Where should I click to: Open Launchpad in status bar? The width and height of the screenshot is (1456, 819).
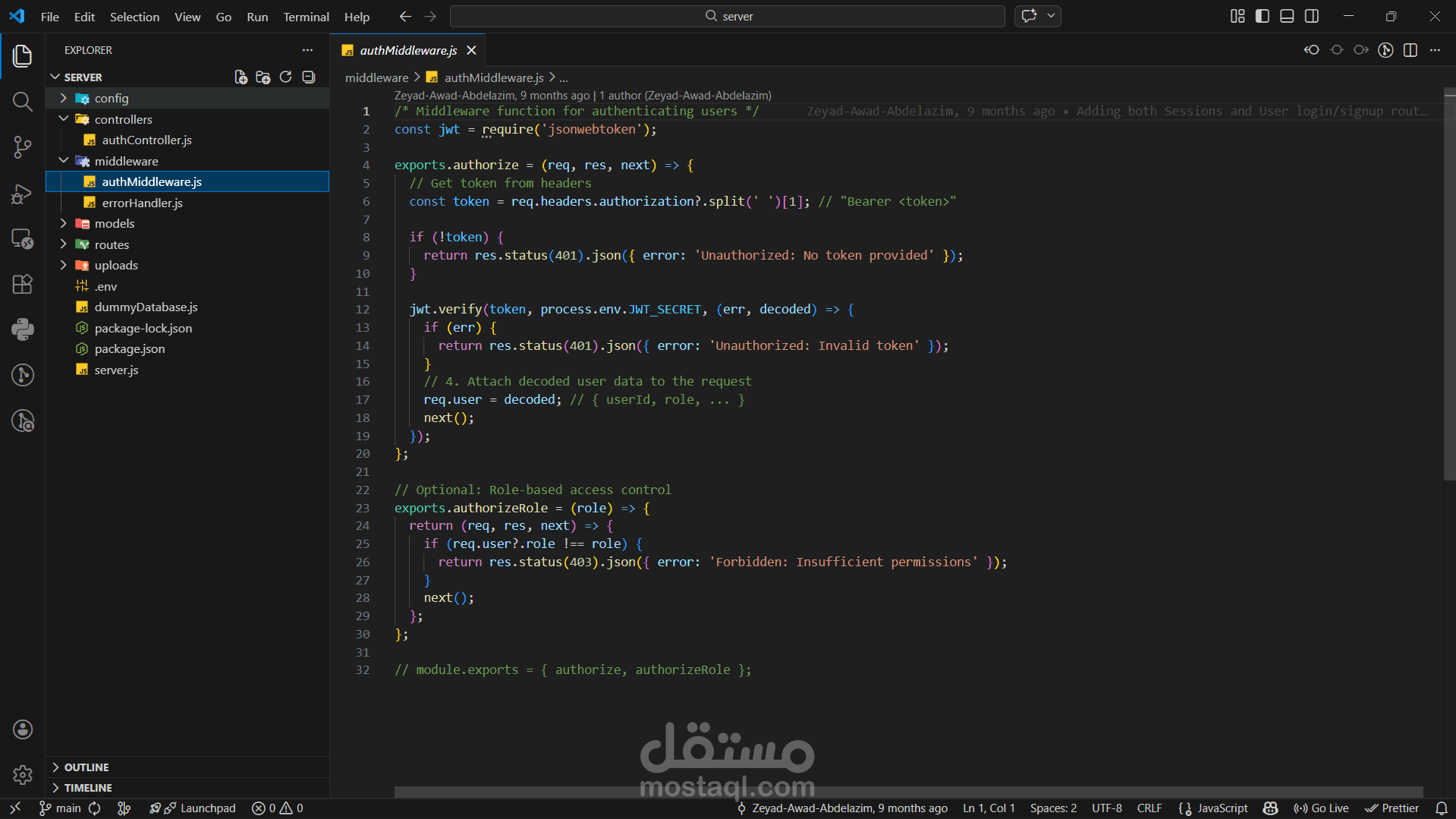193,808
